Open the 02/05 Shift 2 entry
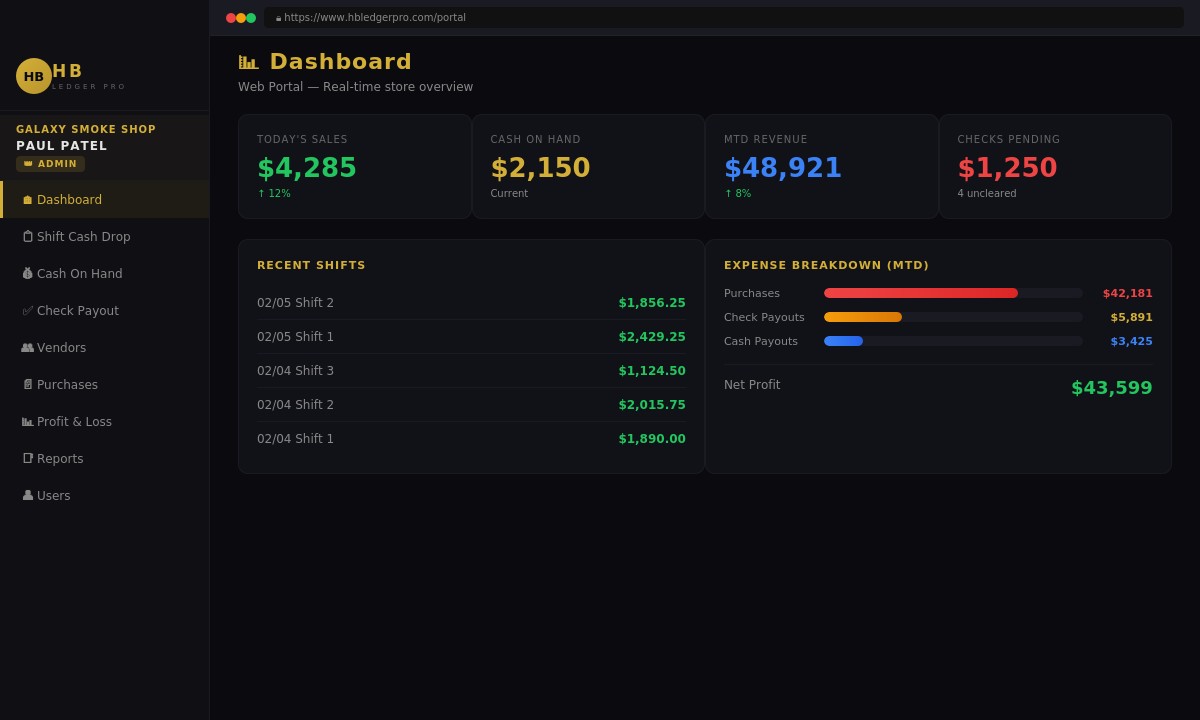 pos(295,302)
